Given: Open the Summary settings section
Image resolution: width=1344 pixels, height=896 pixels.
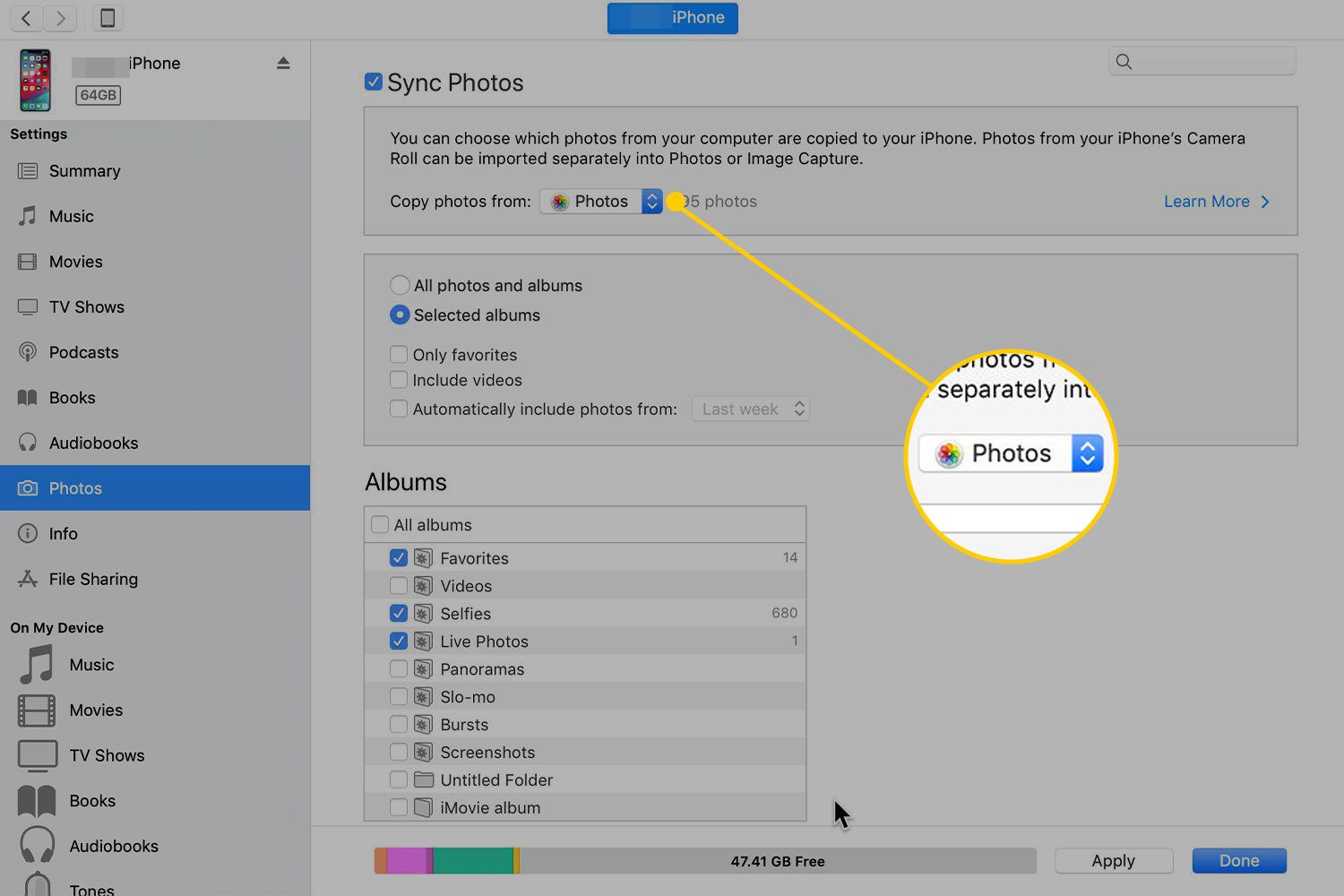Looking at the screenshot, I should 155,171.
